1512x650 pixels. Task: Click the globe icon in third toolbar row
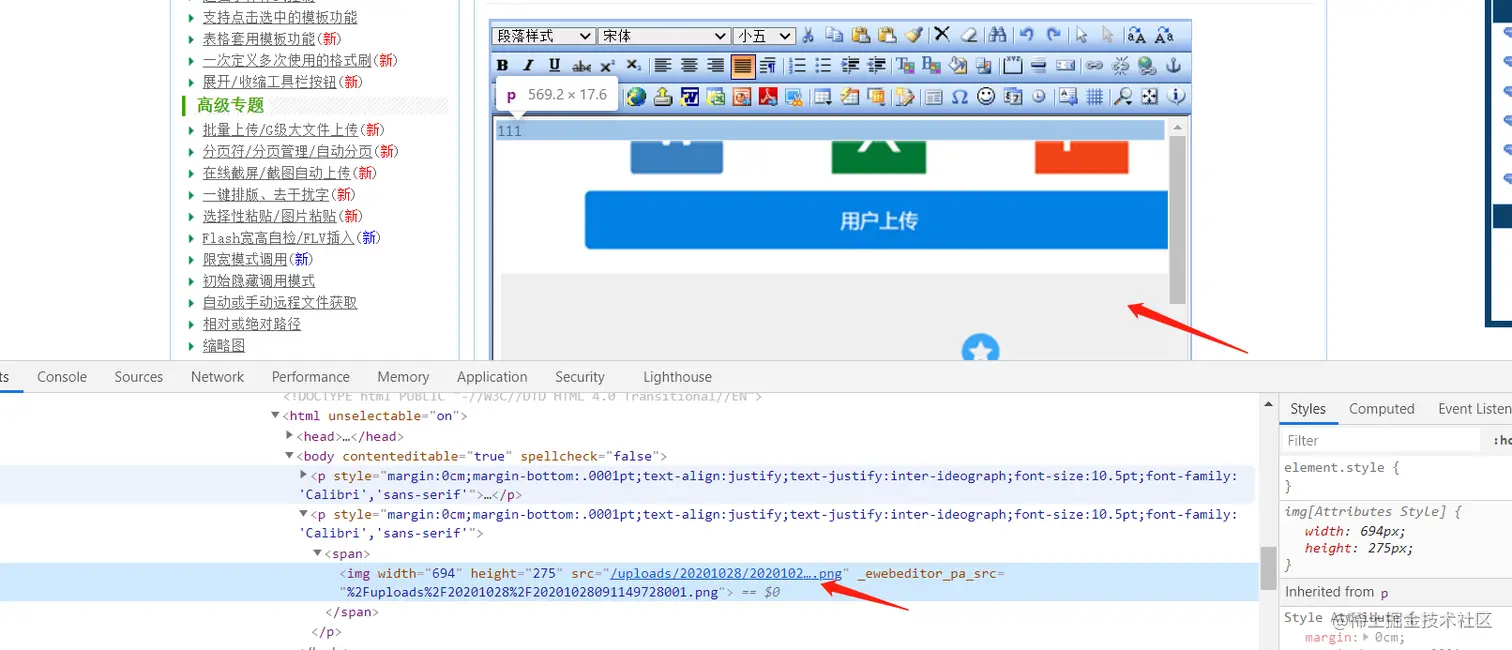click(637, 96)
